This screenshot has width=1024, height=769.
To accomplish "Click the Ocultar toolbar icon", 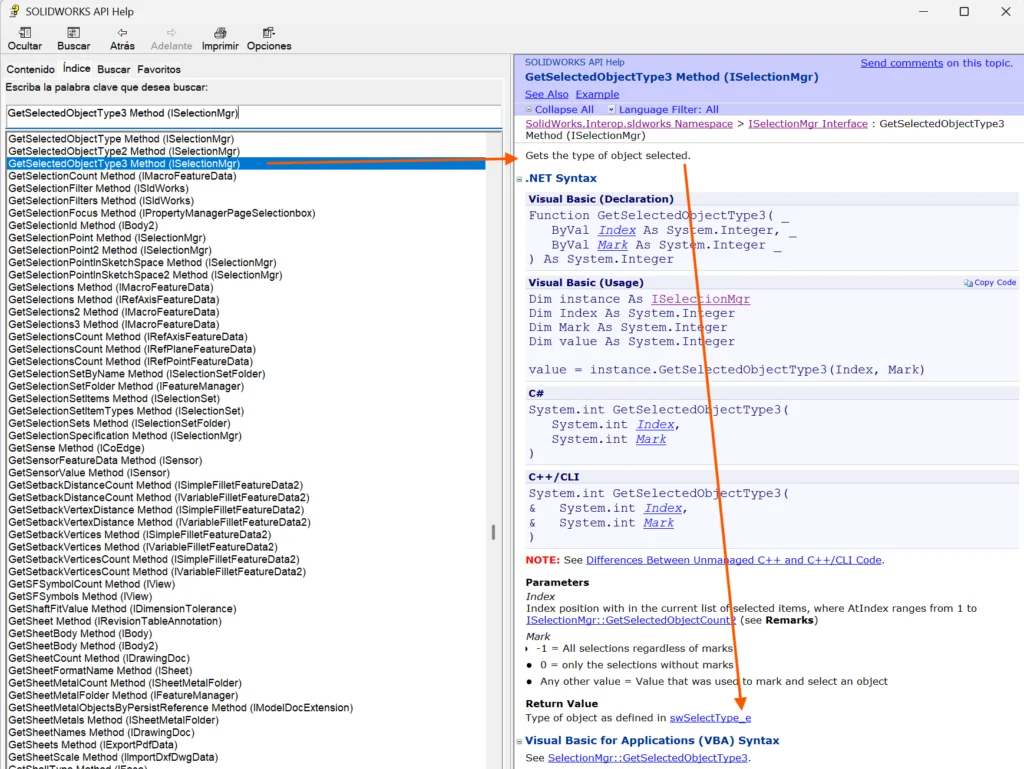I will (25, 33).
